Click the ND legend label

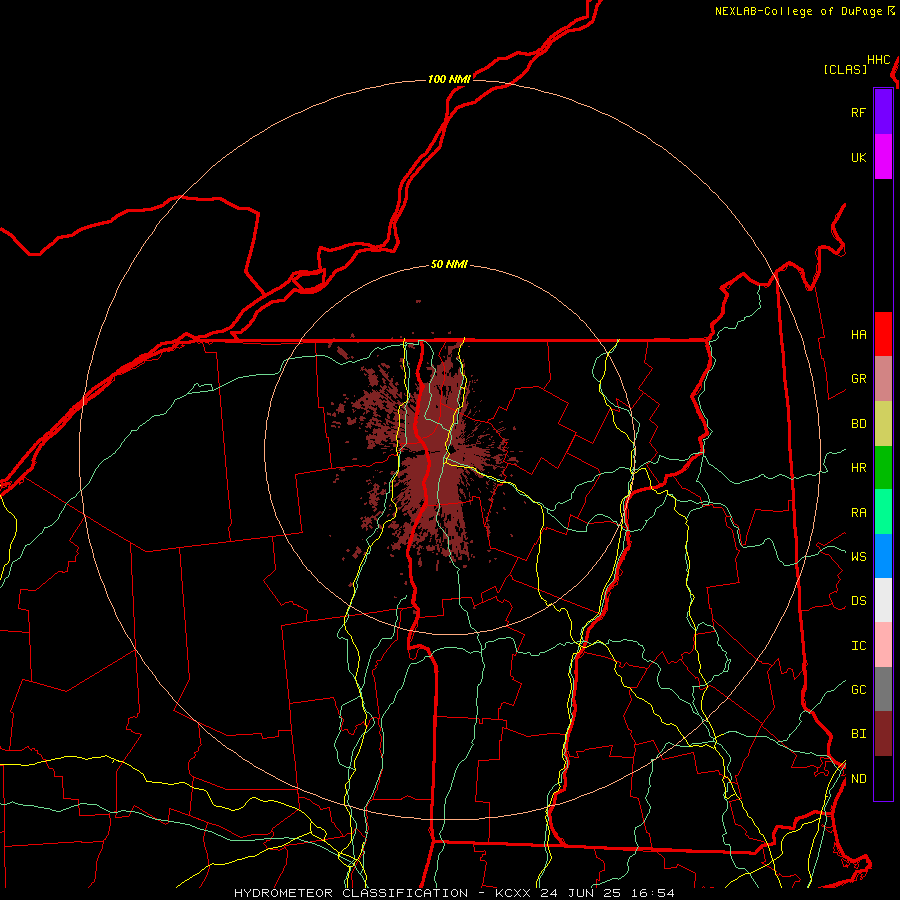click(858, 778)
